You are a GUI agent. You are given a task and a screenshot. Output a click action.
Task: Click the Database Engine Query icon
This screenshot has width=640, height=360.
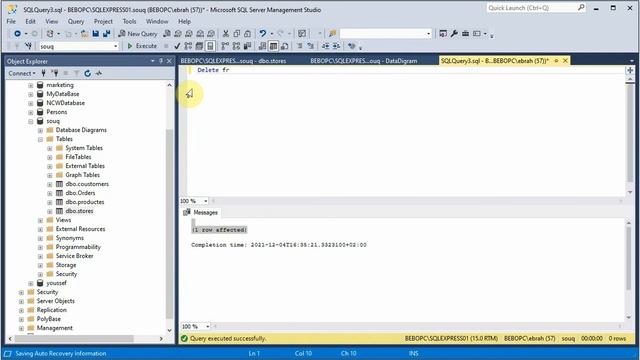coord(167,33)
